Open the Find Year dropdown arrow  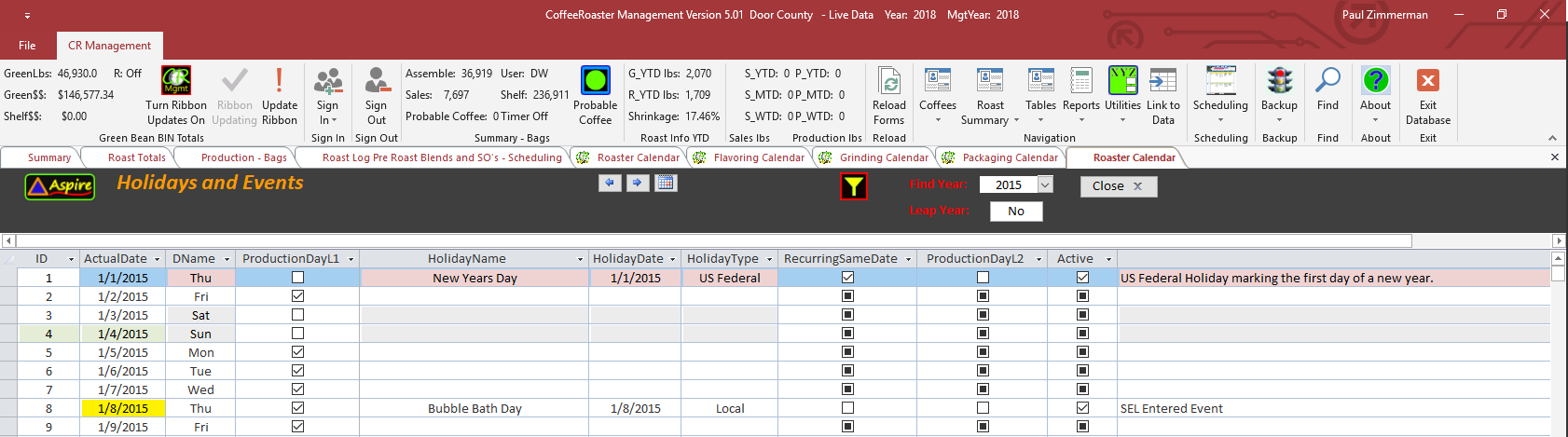click(1045, 184)
